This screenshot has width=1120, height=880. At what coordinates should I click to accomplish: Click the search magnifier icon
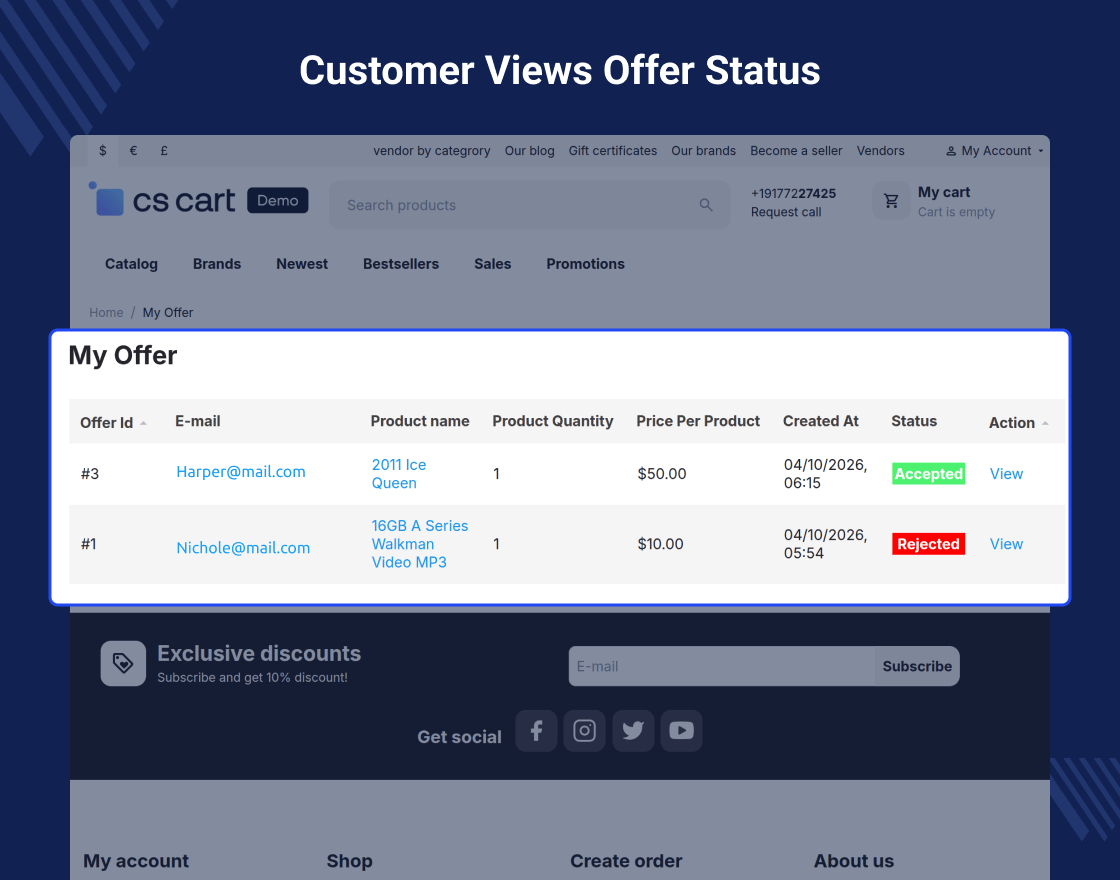[x=706, y=205]
